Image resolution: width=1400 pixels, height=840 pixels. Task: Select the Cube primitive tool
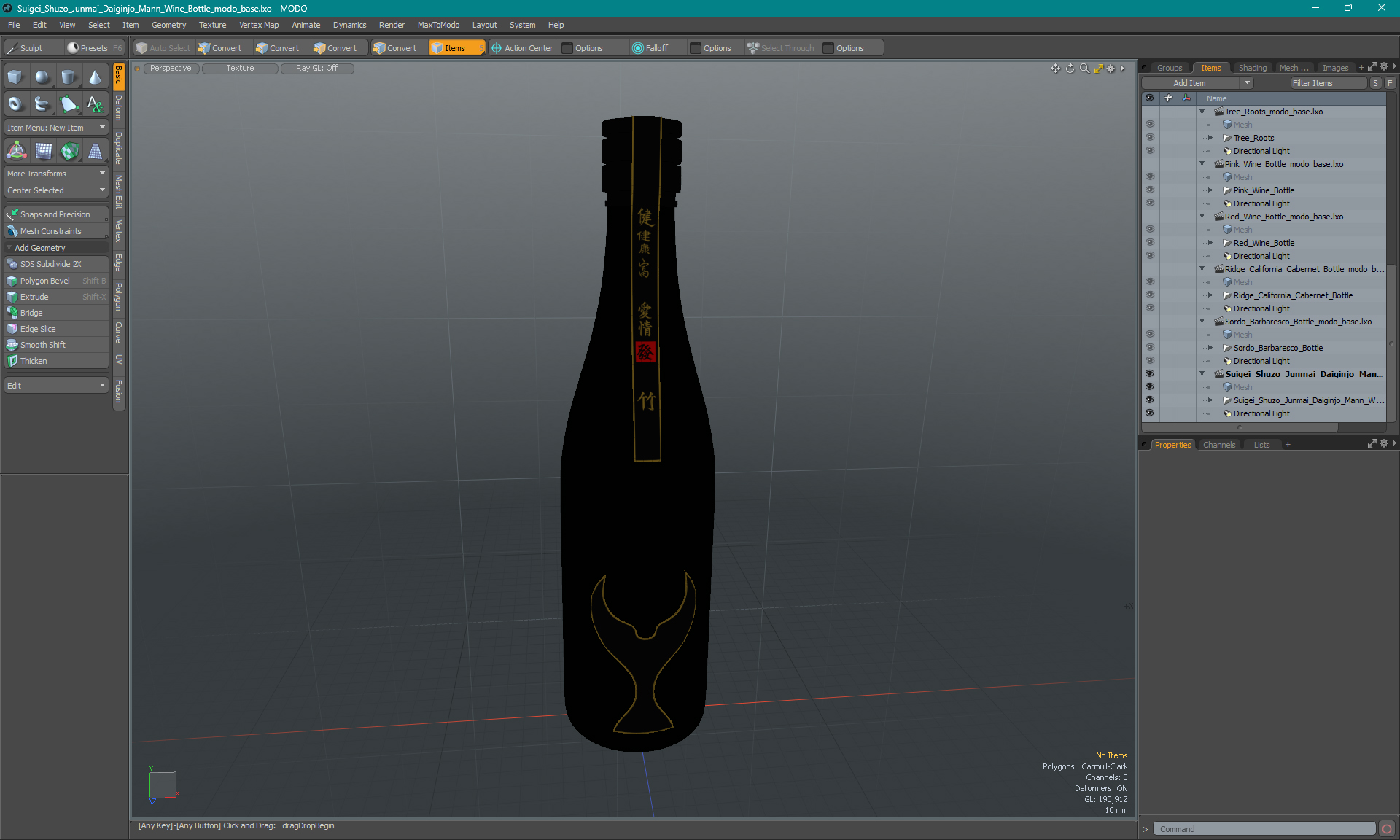pos(16,77)
